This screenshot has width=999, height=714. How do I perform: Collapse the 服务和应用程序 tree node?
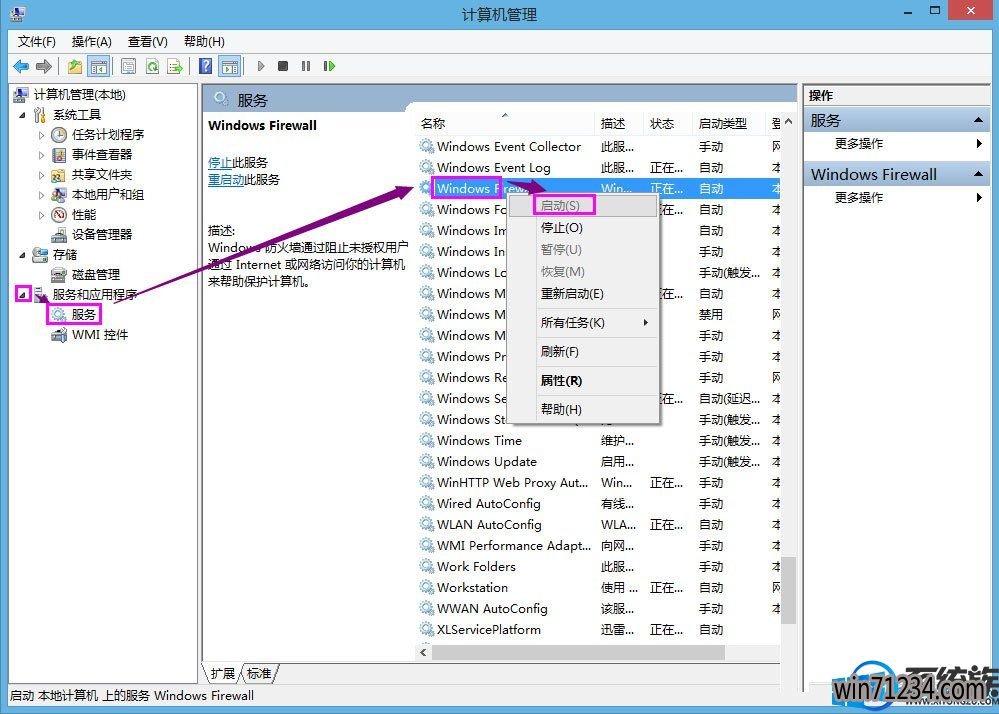(x=23, y=294)
